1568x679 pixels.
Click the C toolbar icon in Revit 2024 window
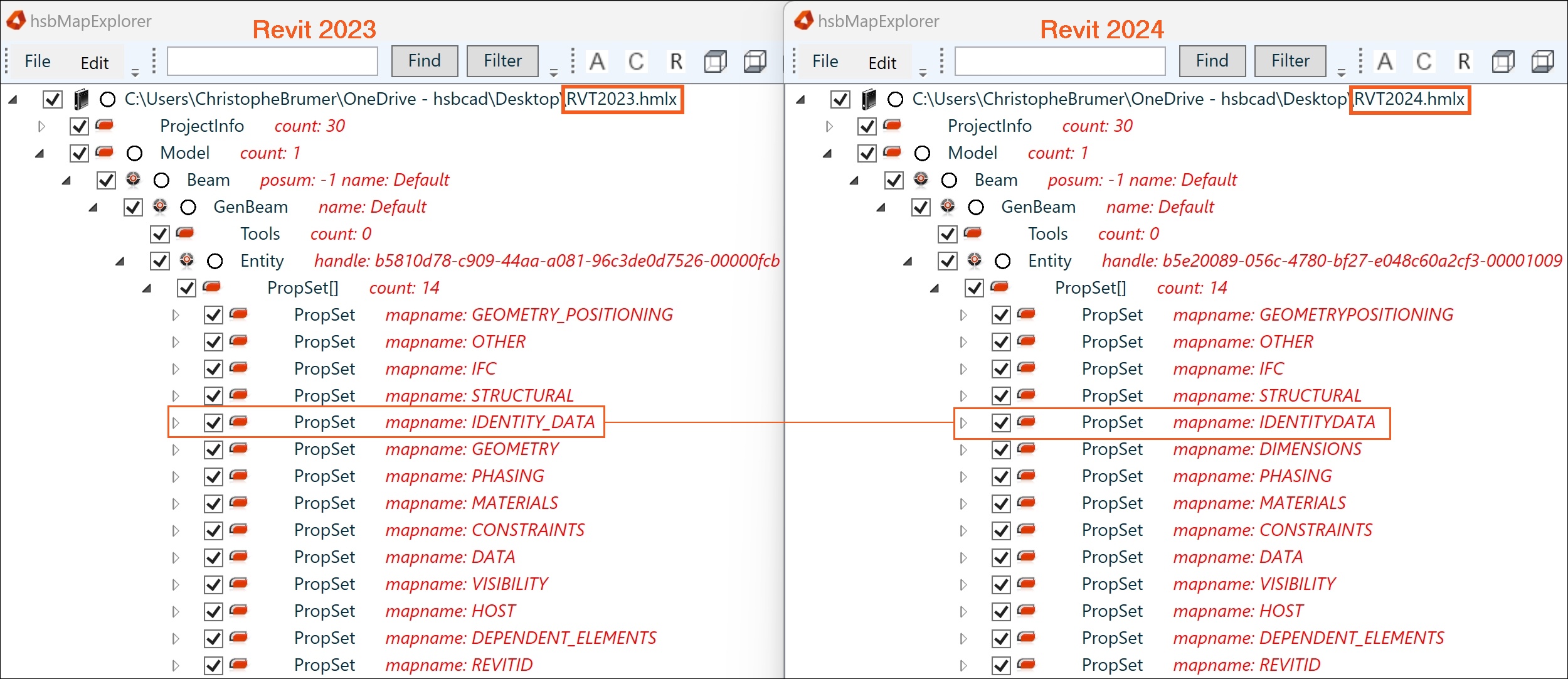[x=1424, y=61]
